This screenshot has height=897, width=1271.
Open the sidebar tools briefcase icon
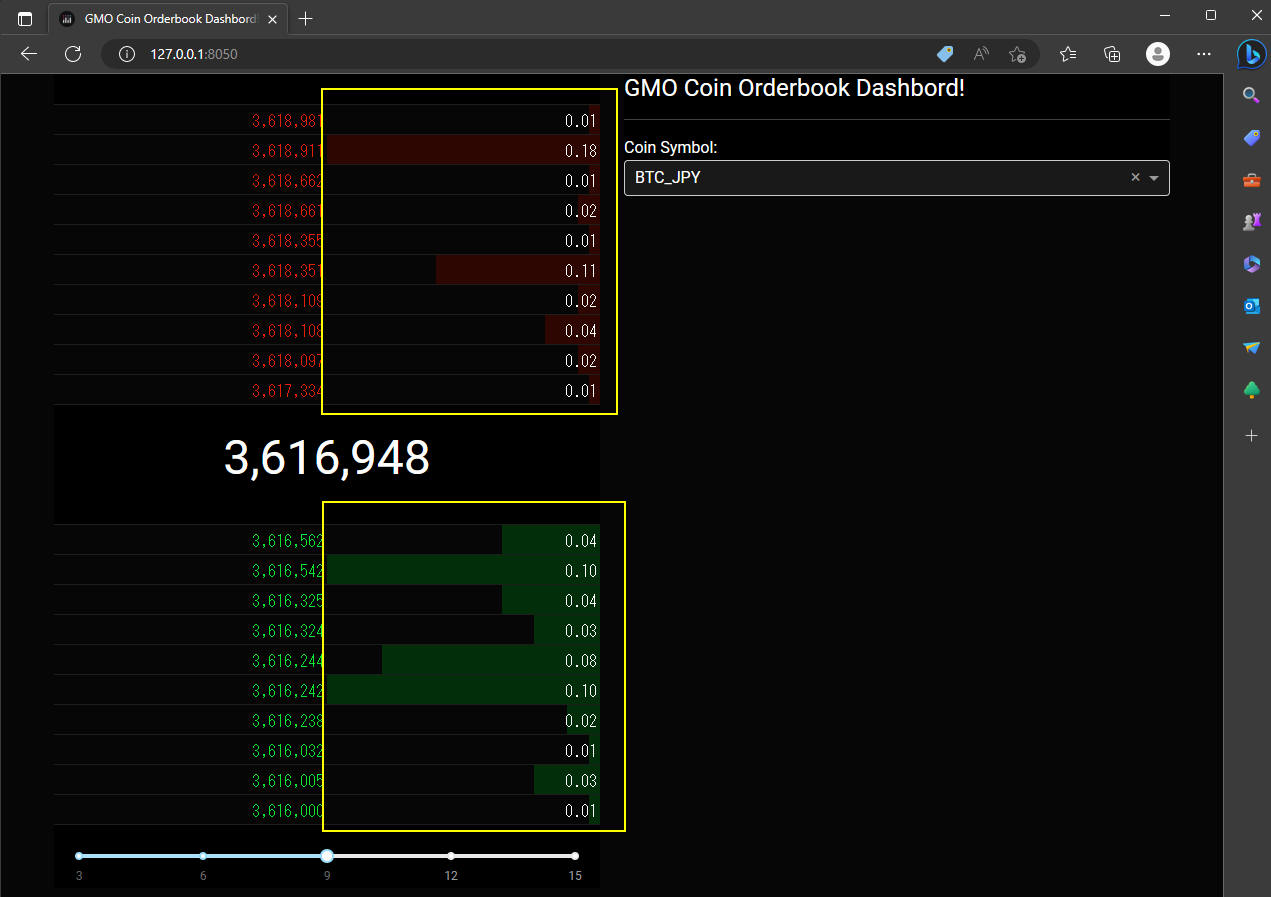point(1251,180)
